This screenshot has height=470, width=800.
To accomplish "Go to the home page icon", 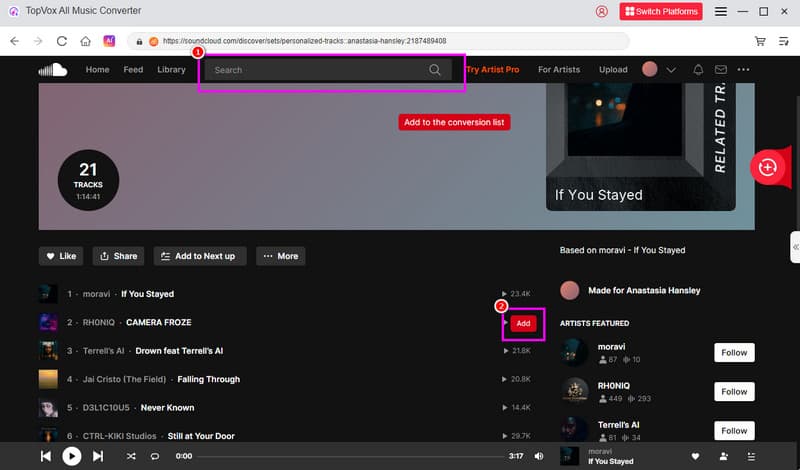I will pos(85,41).
